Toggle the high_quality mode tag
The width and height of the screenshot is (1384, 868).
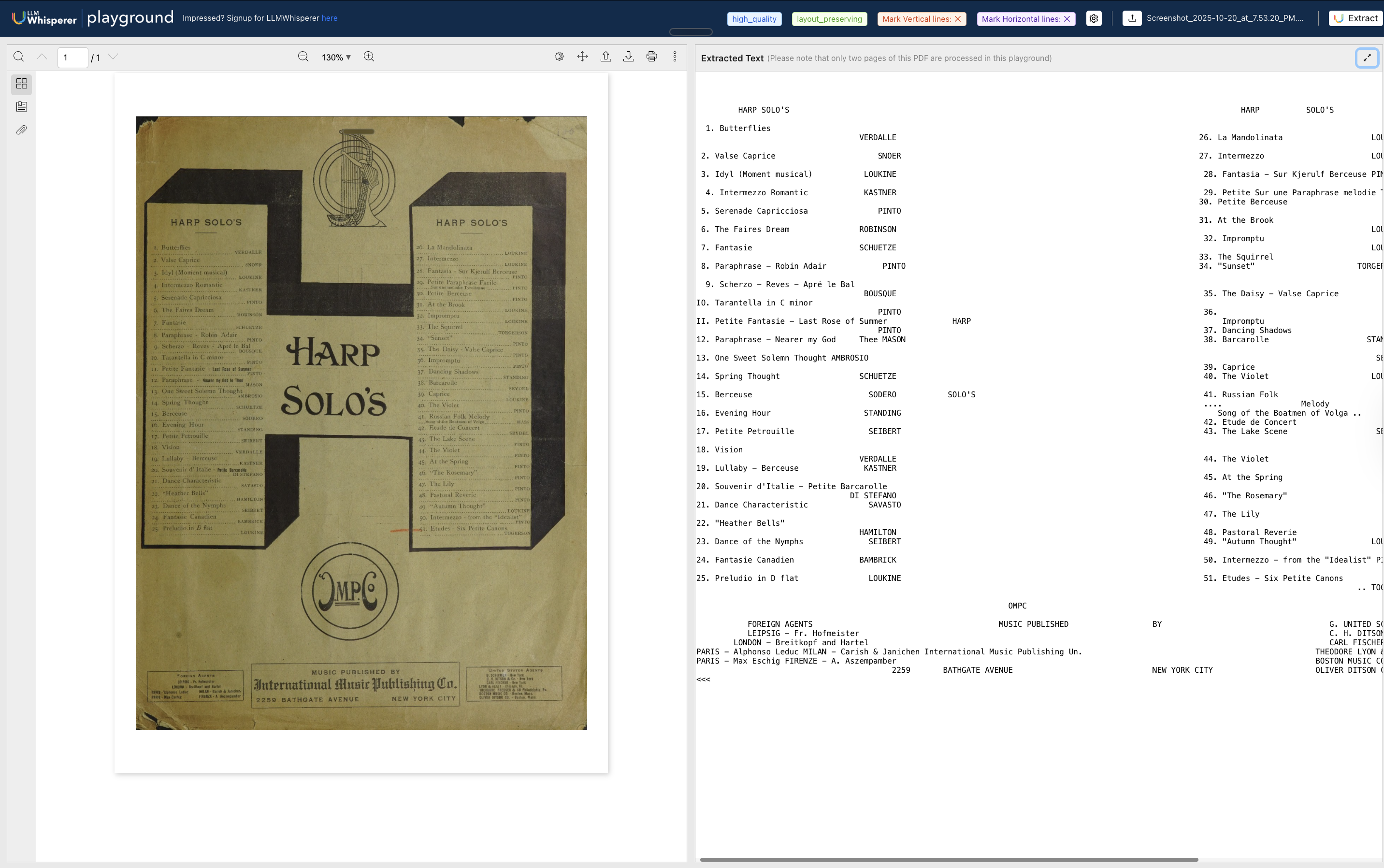(754, 19)
